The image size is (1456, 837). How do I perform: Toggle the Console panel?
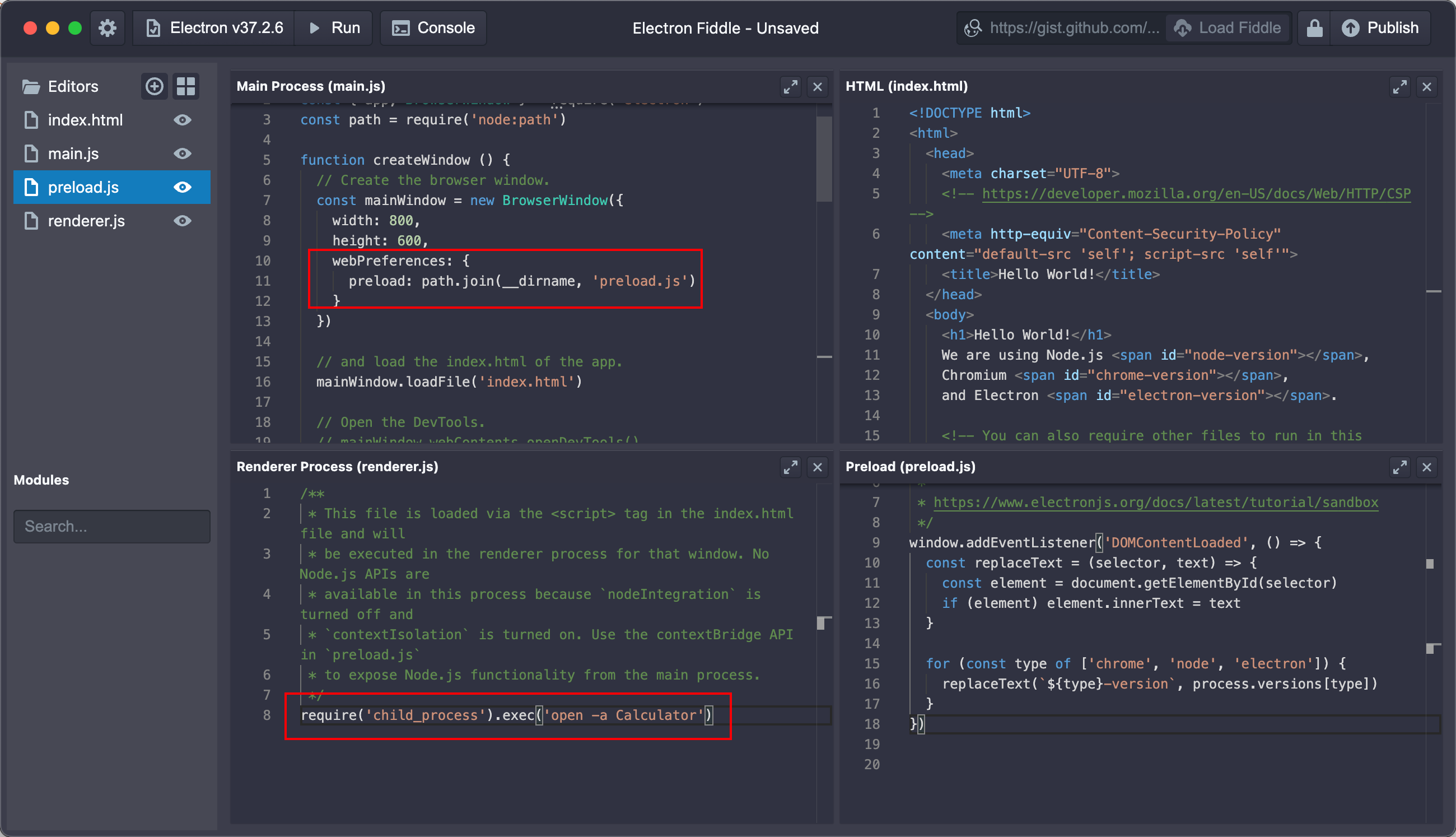(433, 27)
